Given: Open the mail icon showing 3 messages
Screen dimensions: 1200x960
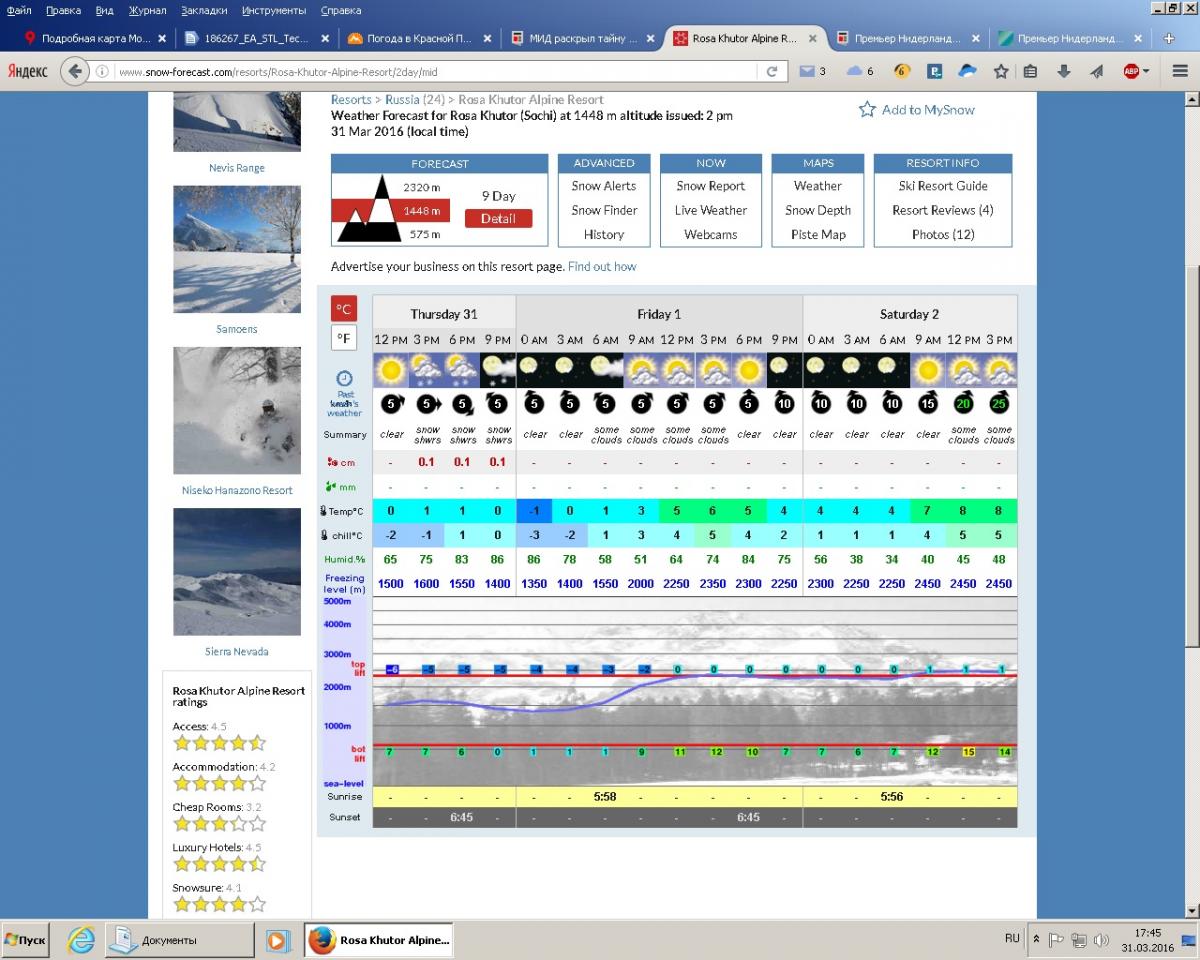Looking at the screenshot, I should pyautogui.click(x=807, y=71).
